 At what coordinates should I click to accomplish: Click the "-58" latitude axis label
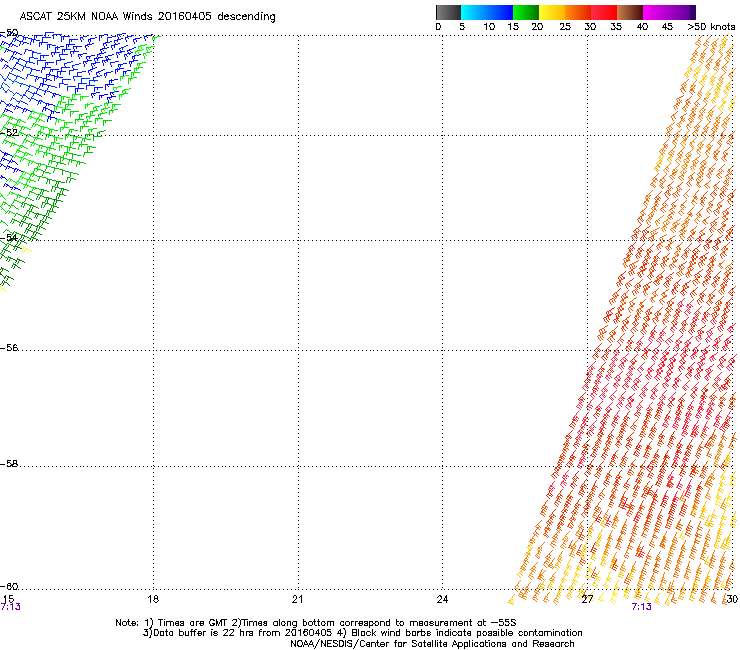(x=9, y=464)
